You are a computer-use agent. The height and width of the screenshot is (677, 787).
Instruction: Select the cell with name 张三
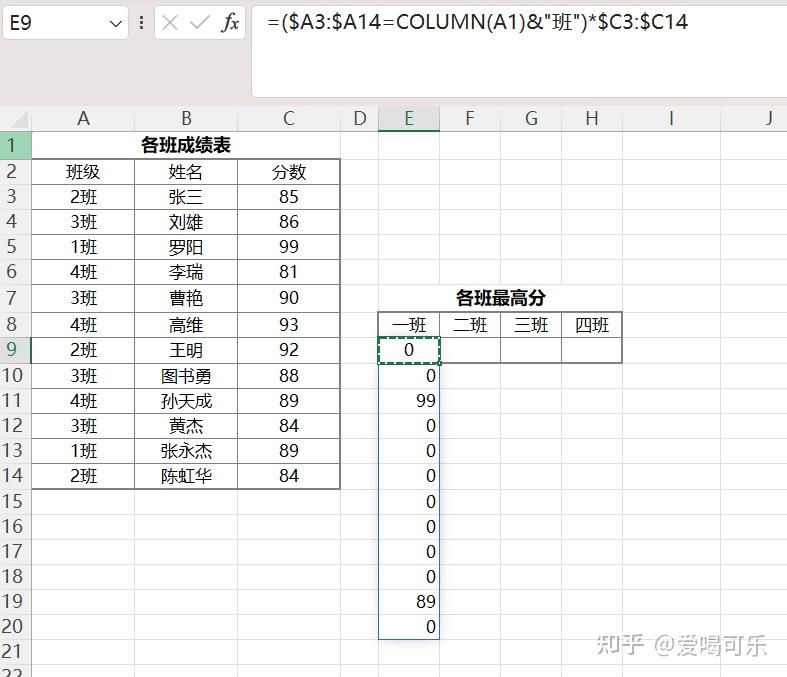pos(186,197)
